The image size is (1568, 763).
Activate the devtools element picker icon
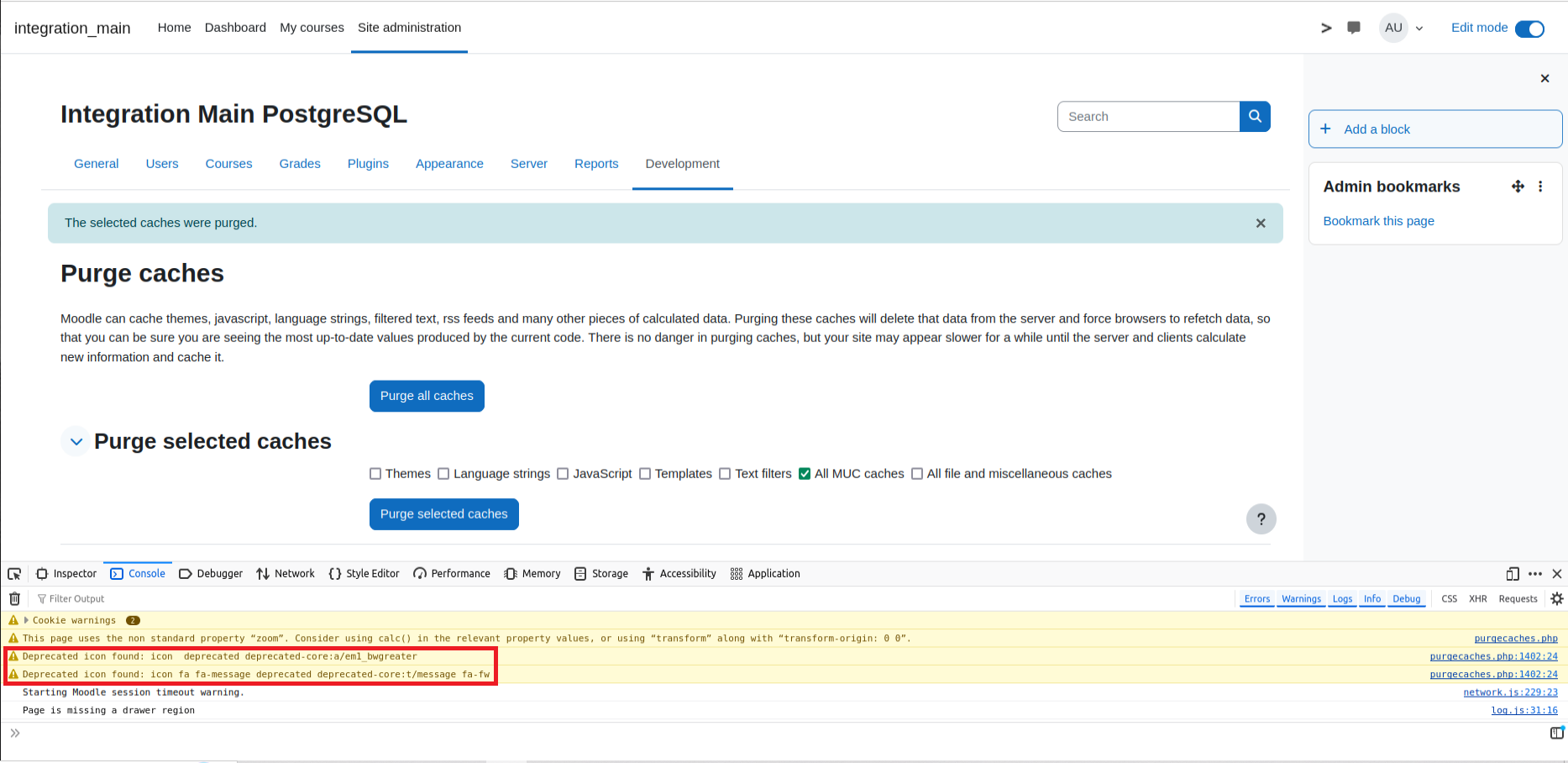(x=14, y=574)
